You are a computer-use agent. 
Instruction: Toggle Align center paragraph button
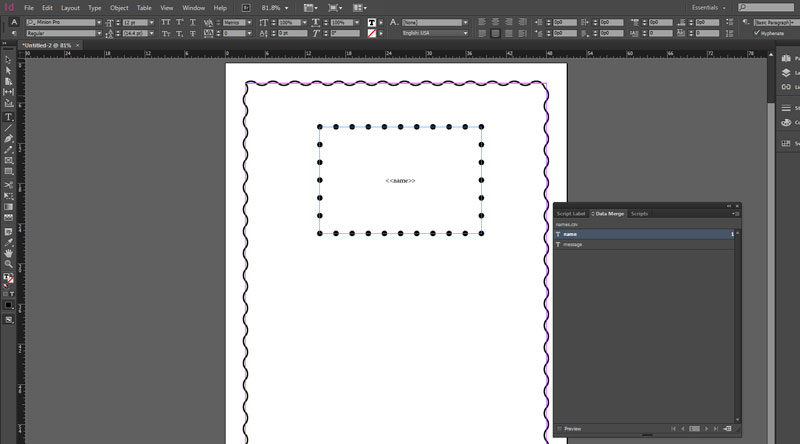pyautogui.click(x=495, y=22)
